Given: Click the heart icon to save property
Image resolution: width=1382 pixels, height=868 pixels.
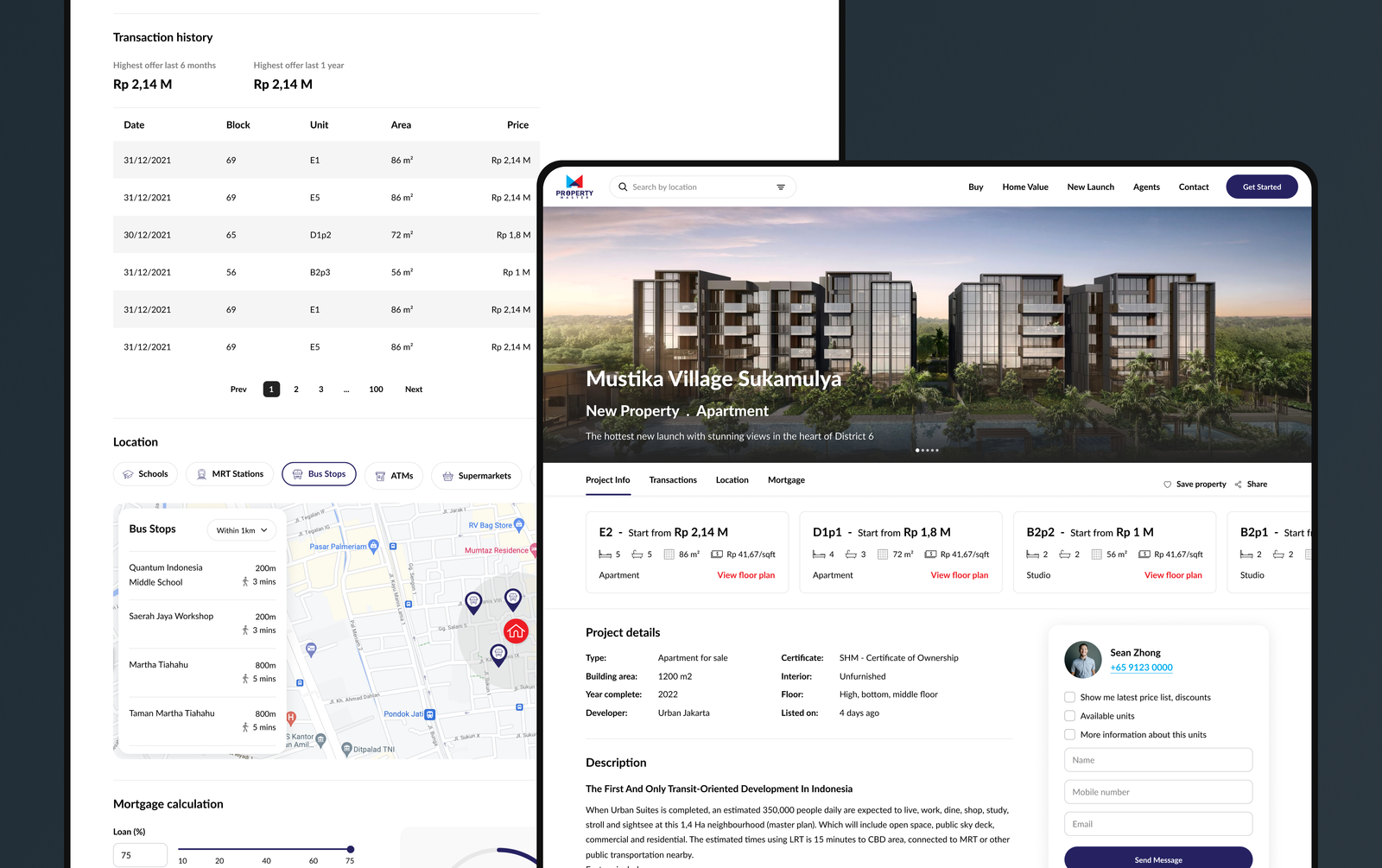Looking at the screenshot, I should click(1168, 485).
